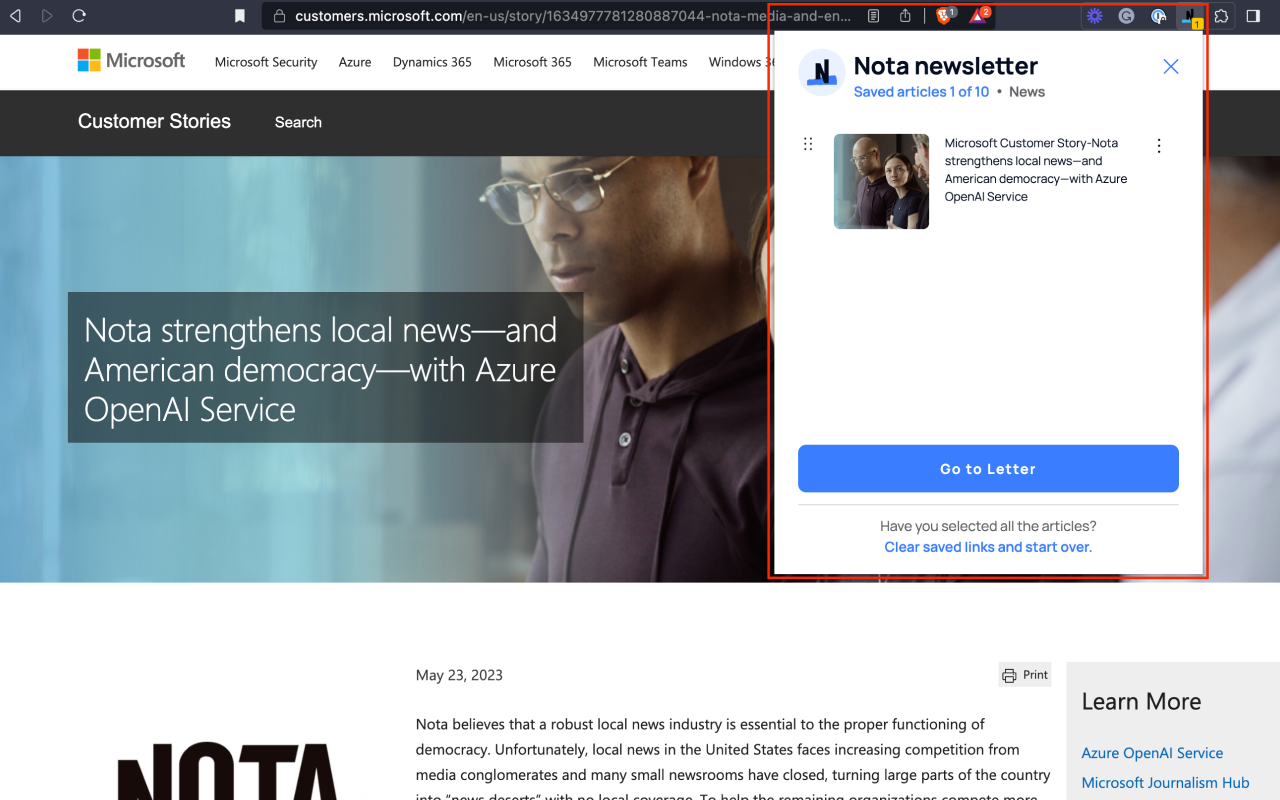
Task: Open the Dynamics 365 dropdown menu
Action: [432, 62]
